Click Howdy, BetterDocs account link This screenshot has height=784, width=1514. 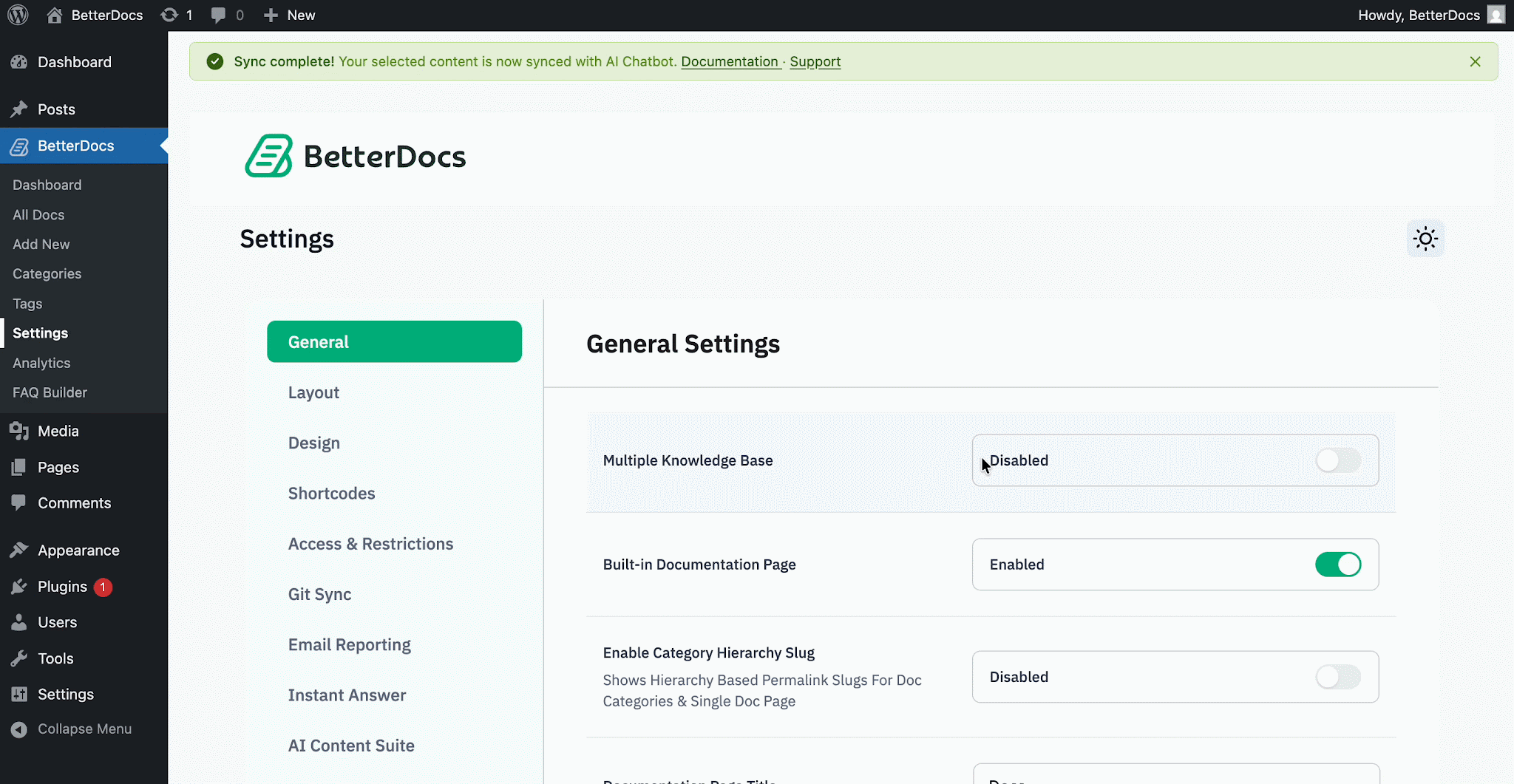1419,15
